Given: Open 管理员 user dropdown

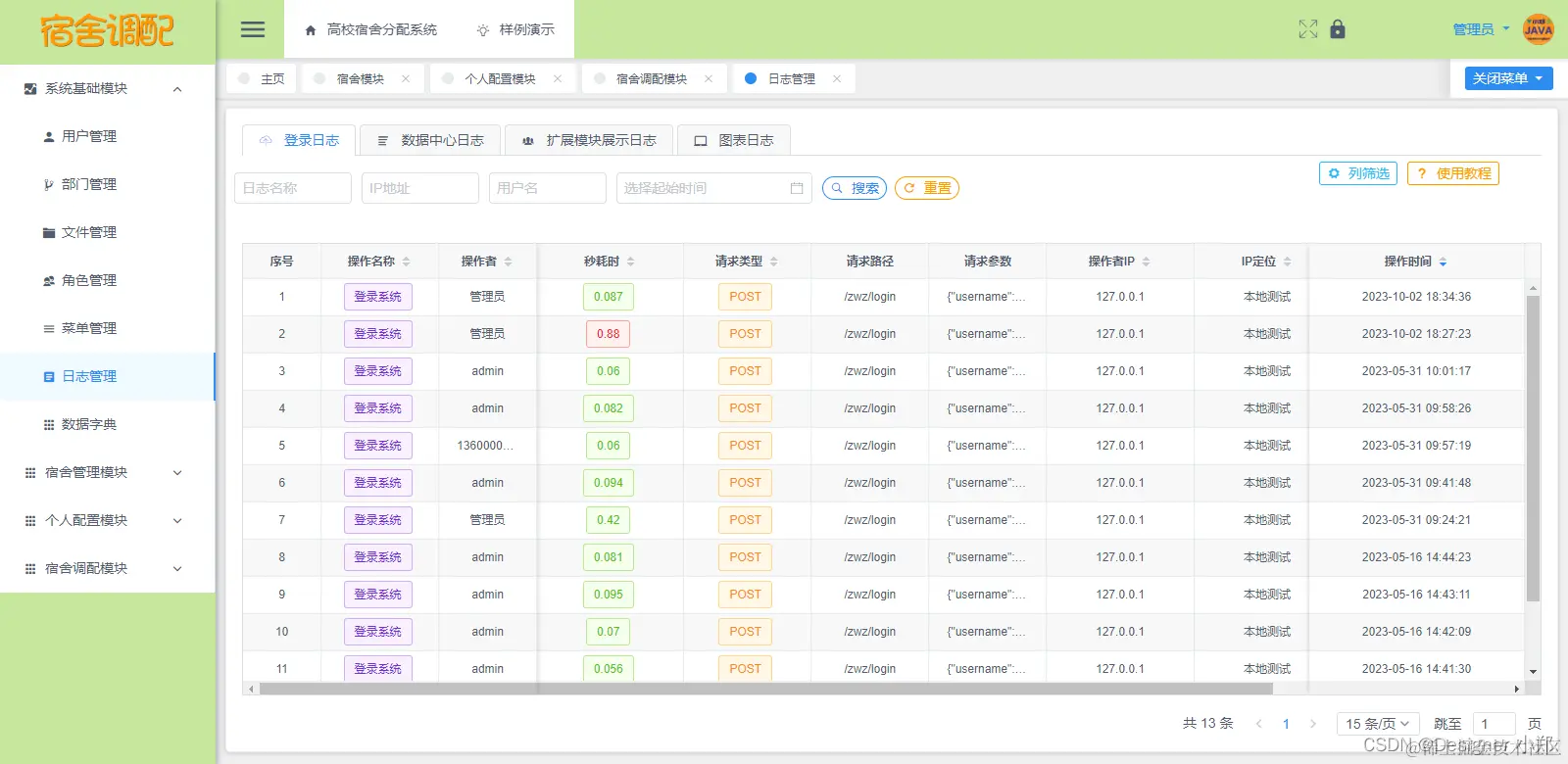Looking at the screenshot, I should tap(1481, 29).
